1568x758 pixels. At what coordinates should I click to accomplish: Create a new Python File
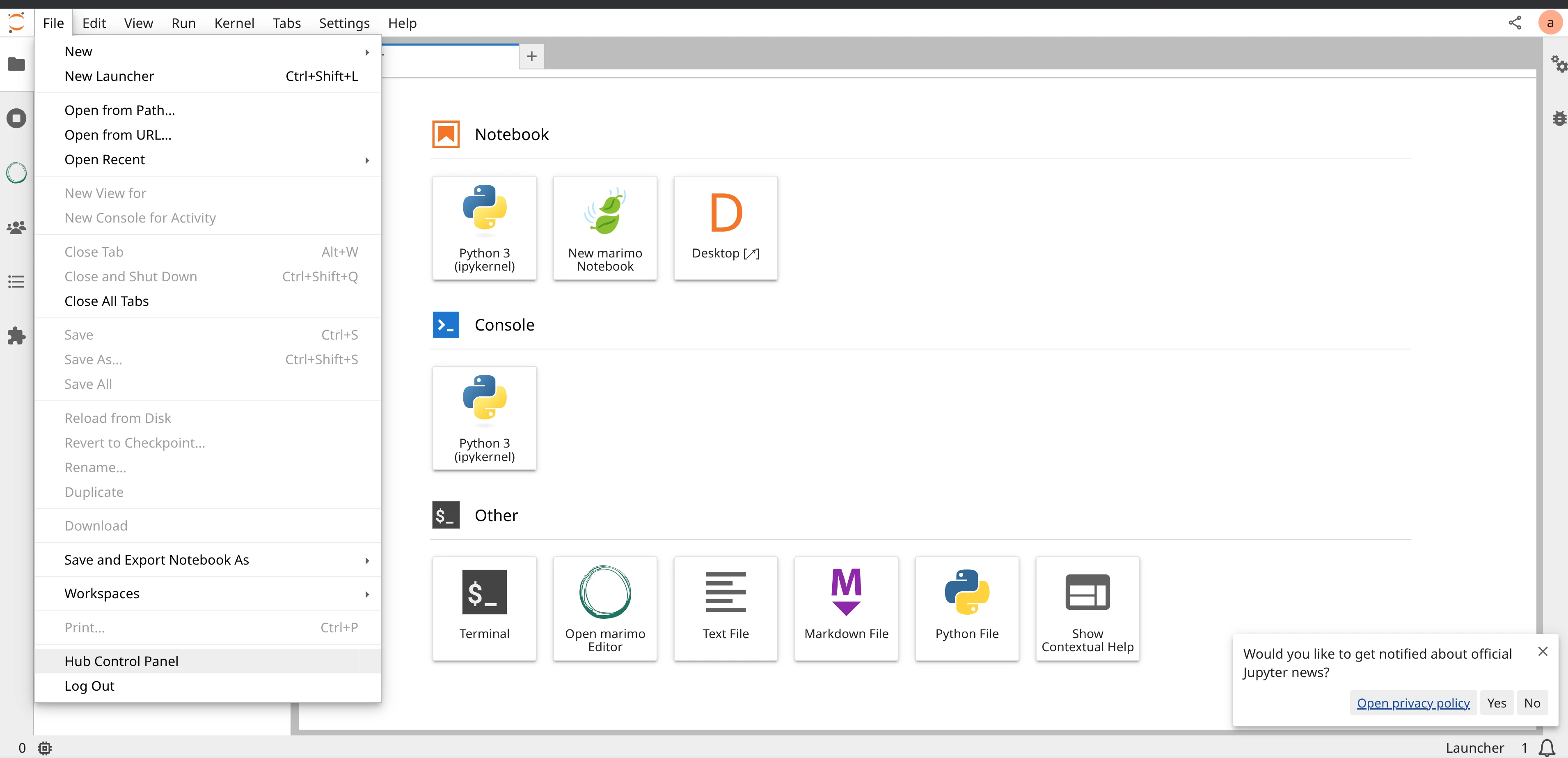[966, 609]
